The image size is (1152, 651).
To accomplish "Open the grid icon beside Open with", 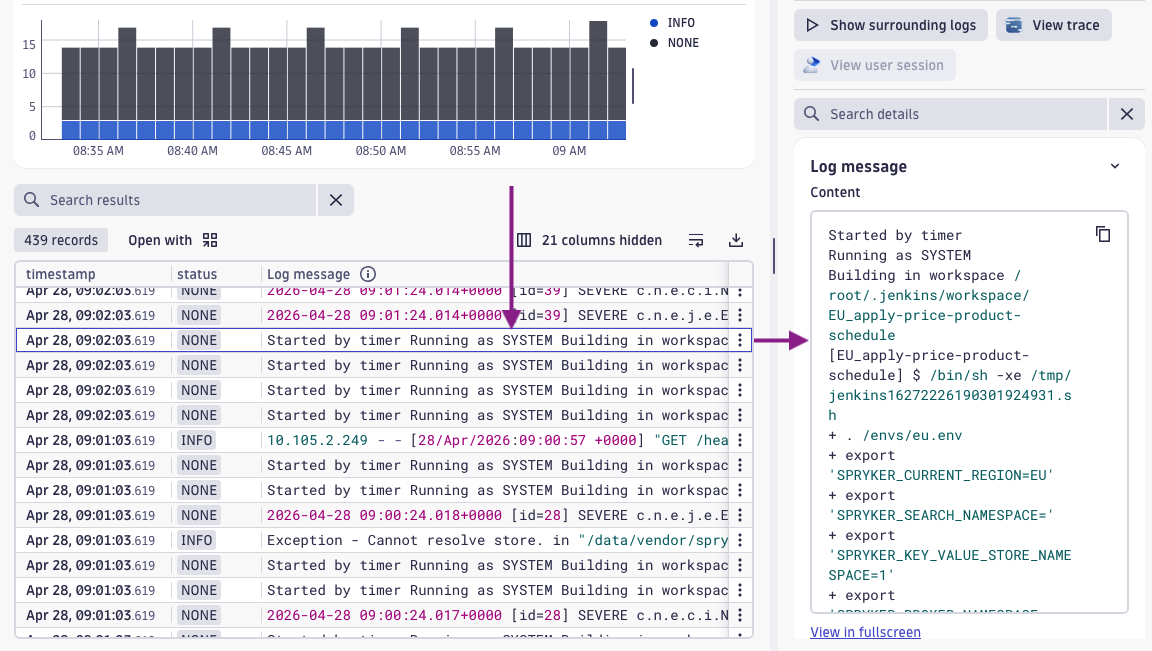I will click(210, 240).
